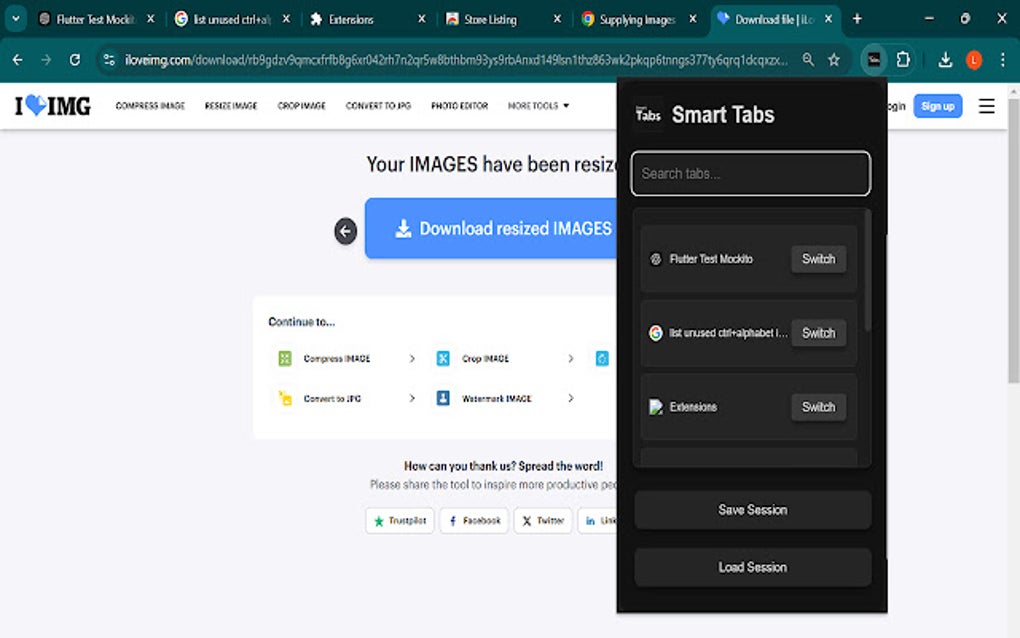The height and width of the screenshot is (638, 1020).
Task: Click the Download resized IMAGES button
Action: [x=500, y=228]
